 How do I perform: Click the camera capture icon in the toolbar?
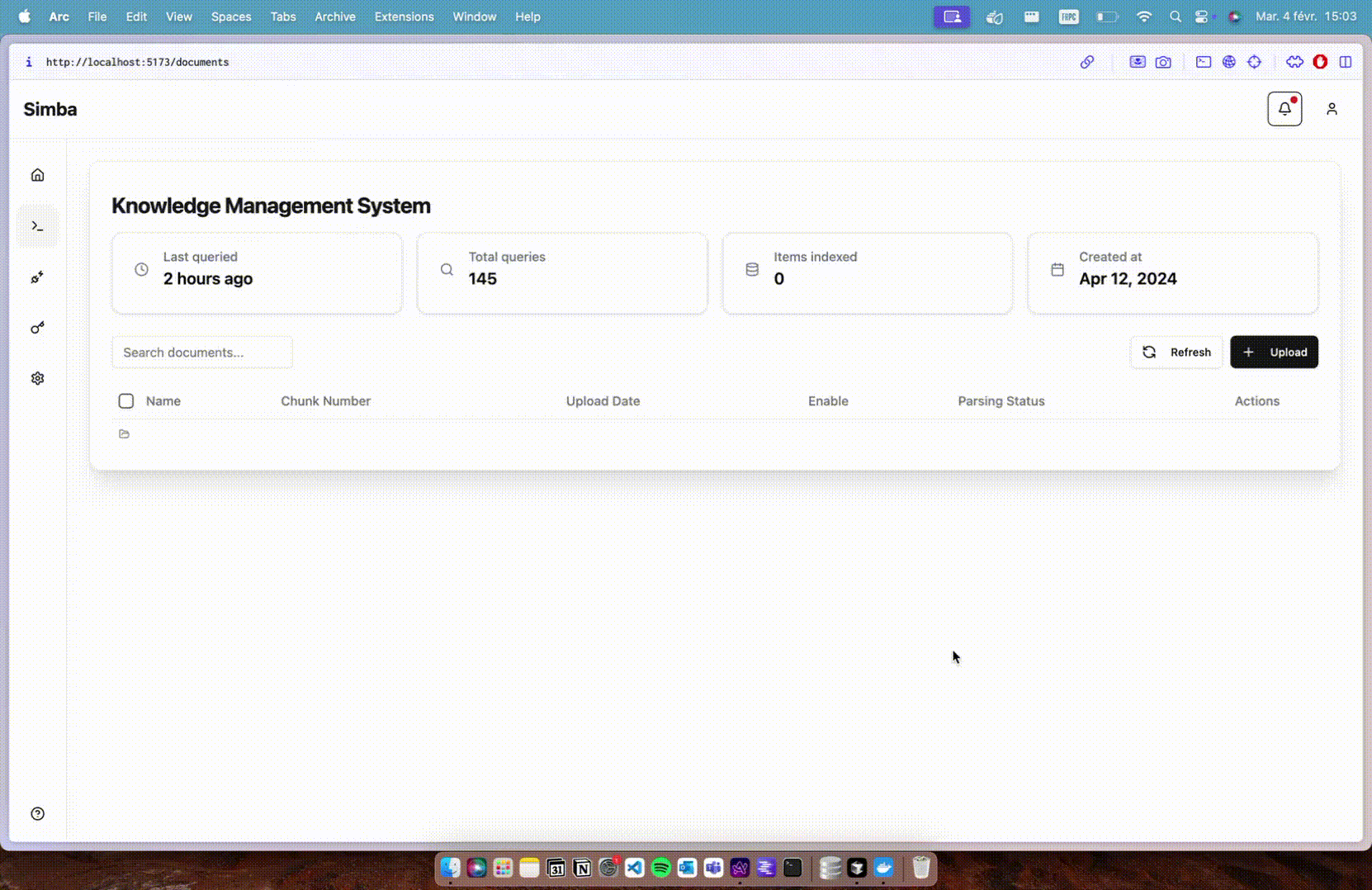1163,62
